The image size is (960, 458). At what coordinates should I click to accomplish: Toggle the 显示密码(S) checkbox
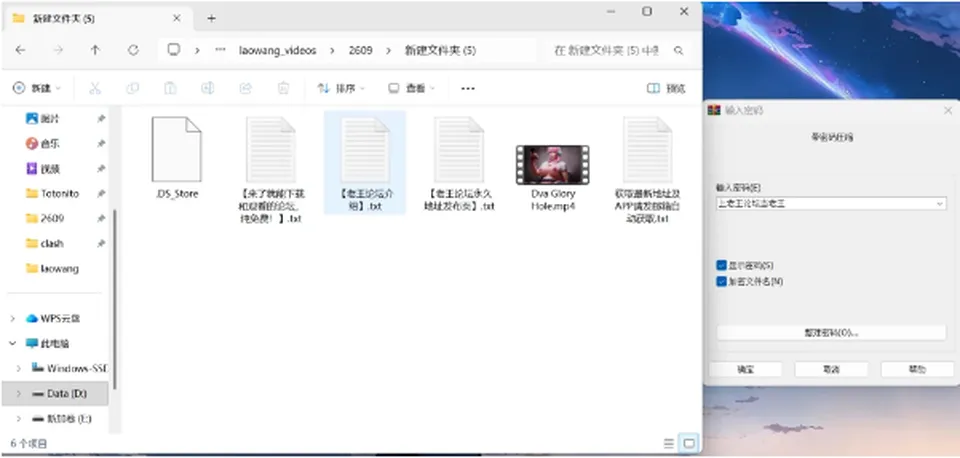[x=721, y=265]
